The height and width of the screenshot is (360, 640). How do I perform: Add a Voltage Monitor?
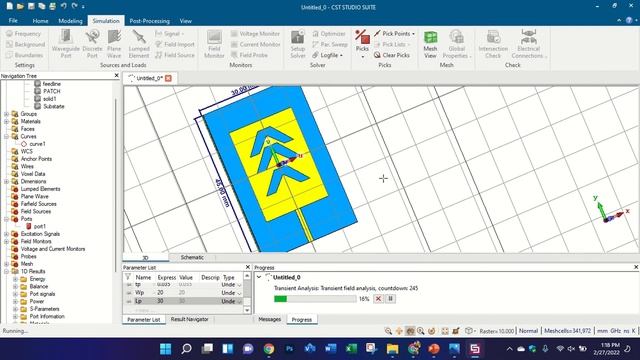[x=255, y=34]
